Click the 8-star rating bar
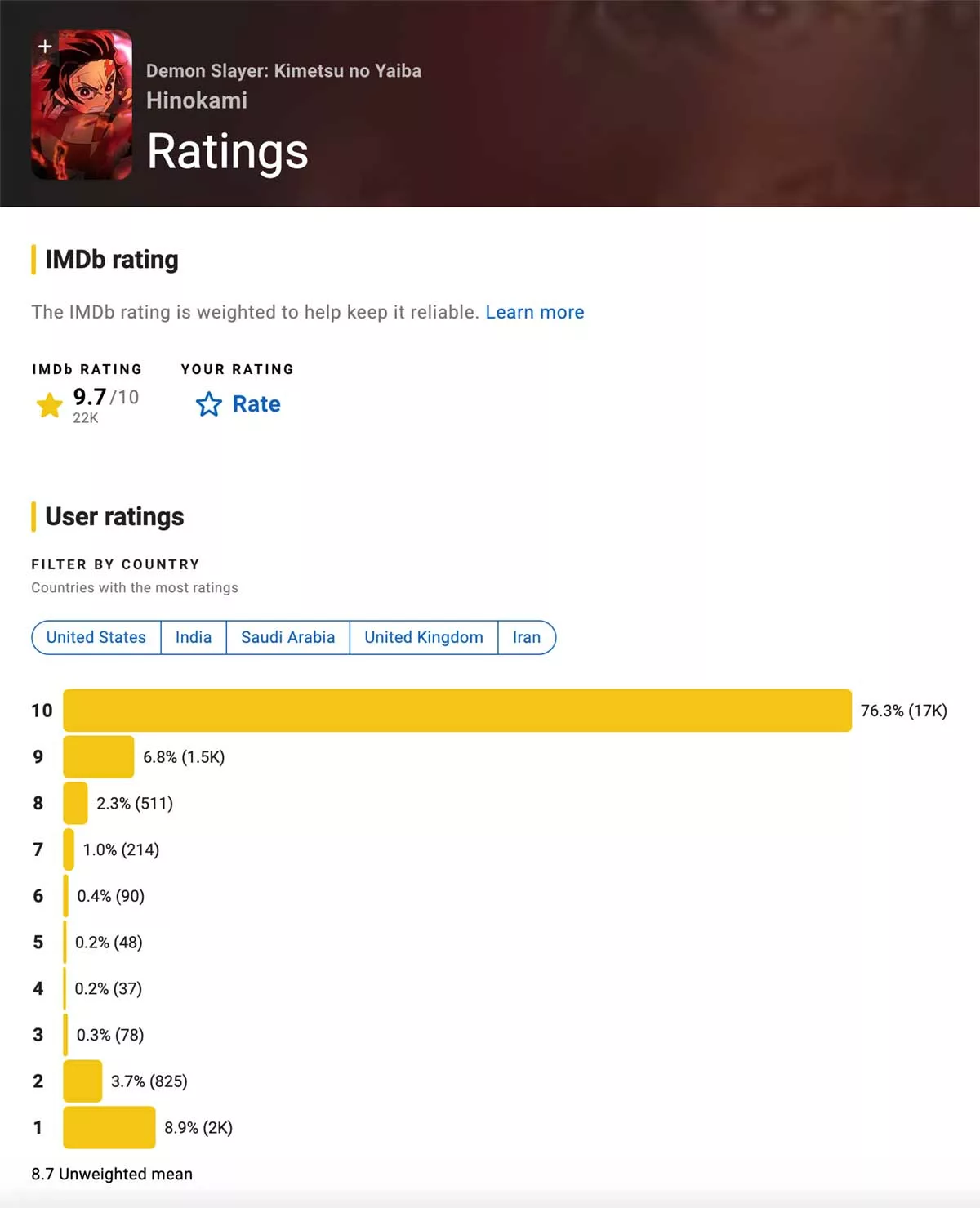Viewport: 980px width, 1208px height. (x=75, y=803)
